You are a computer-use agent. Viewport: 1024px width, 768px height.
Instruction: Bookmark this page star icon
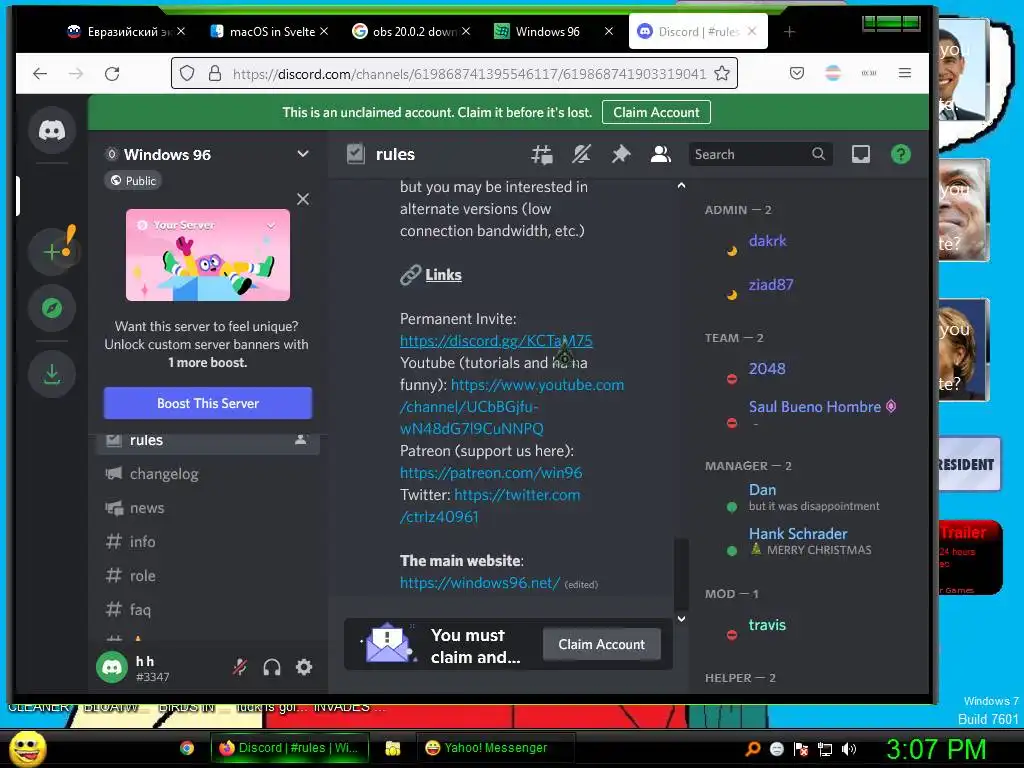(x=722, y=73)
